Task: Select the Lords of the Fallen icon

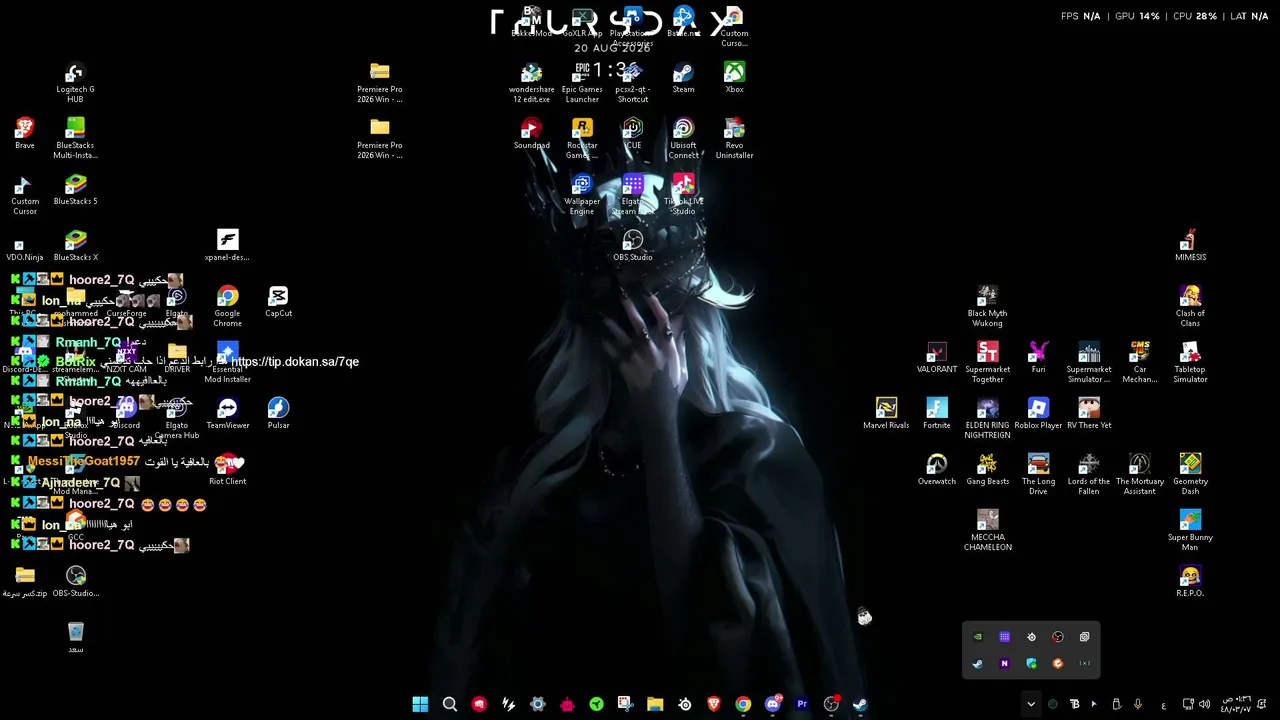Action: pos(1089,474)
